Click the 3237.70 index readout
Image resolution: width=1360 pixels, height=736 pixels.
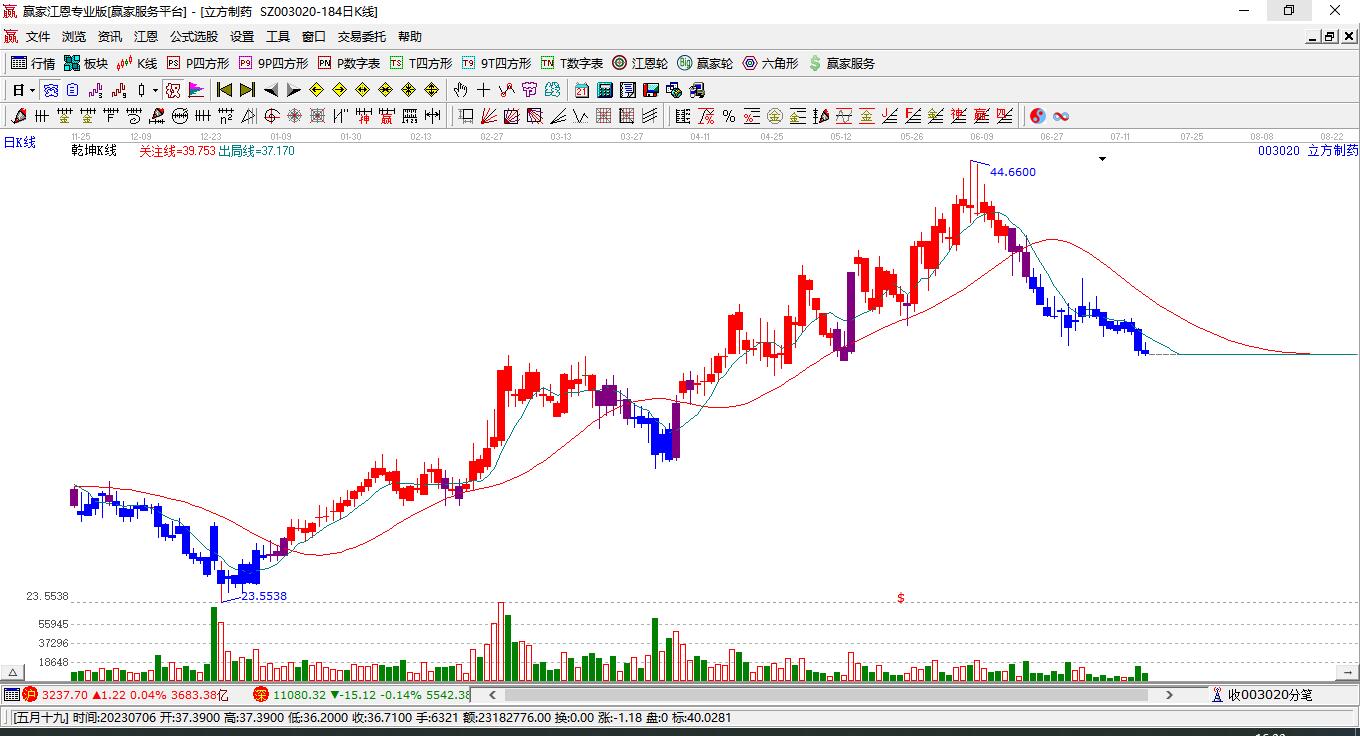[65, 695]
